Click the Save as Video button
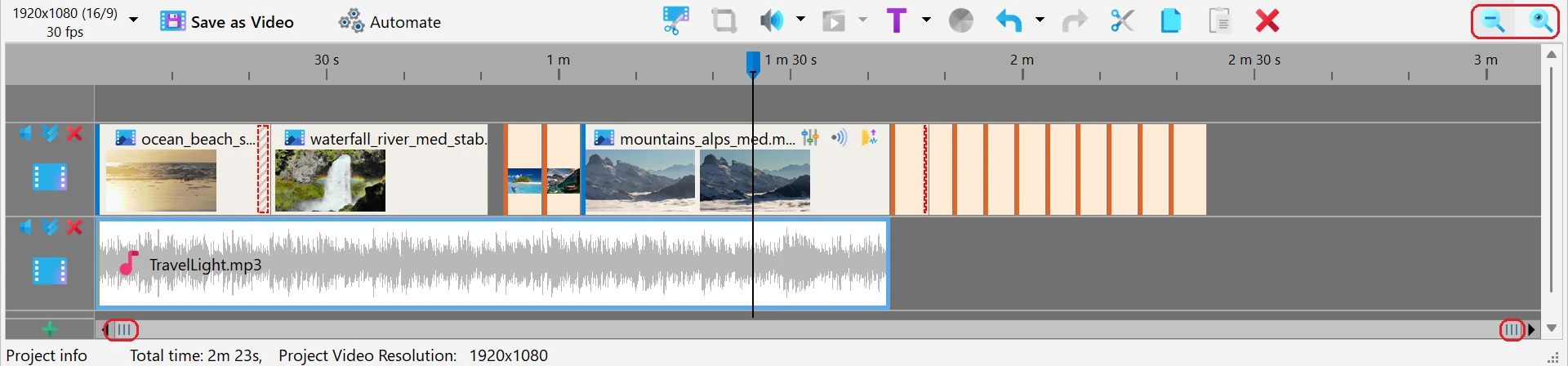This screenshot has height=366, width=1568. 227,22
